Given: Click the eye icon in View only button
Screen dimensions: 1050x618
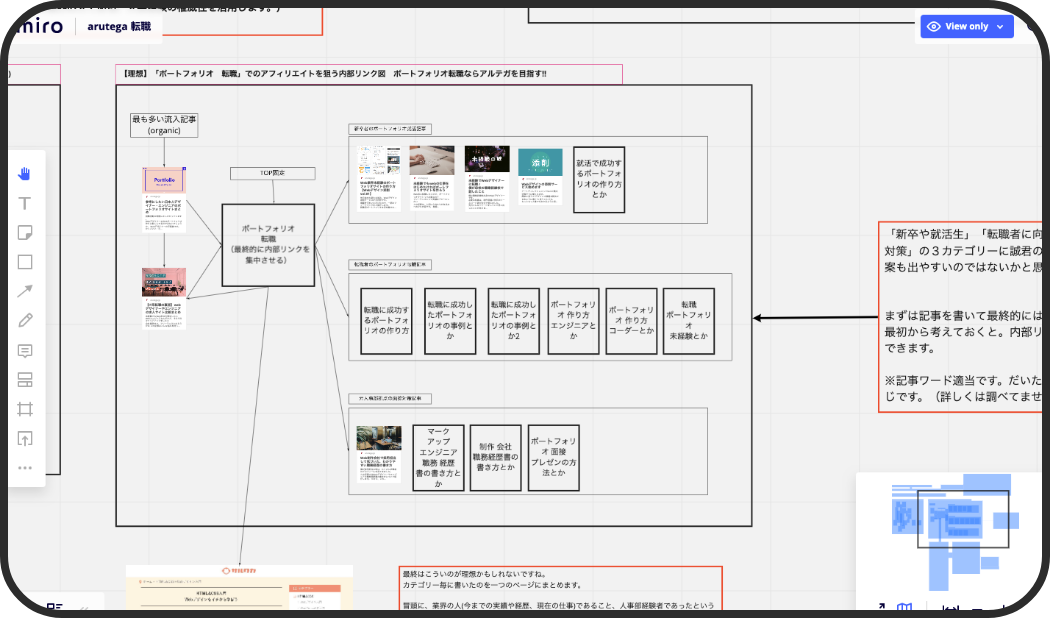Looking at the screenshot, I should pos(933,27).
